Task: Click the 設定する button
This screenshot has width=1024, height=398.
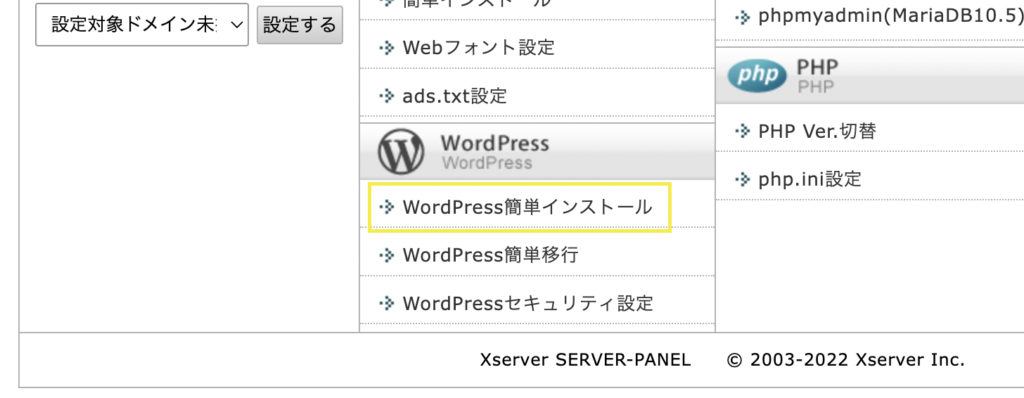Action: pyautogui.click(x=300, y=25)
